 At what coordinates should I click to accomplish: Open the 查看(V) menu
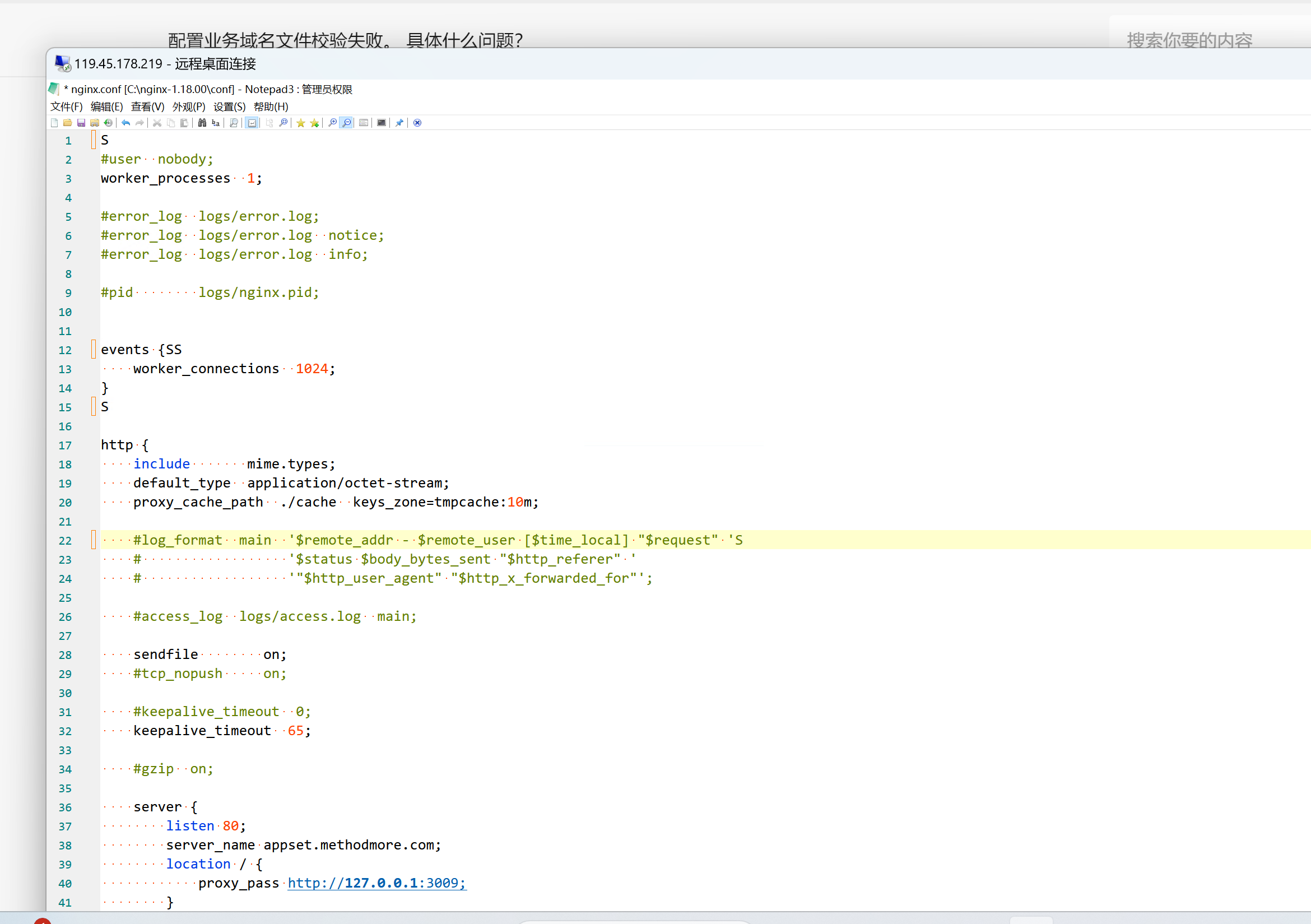pyautogui.click(x=147, y=107)
